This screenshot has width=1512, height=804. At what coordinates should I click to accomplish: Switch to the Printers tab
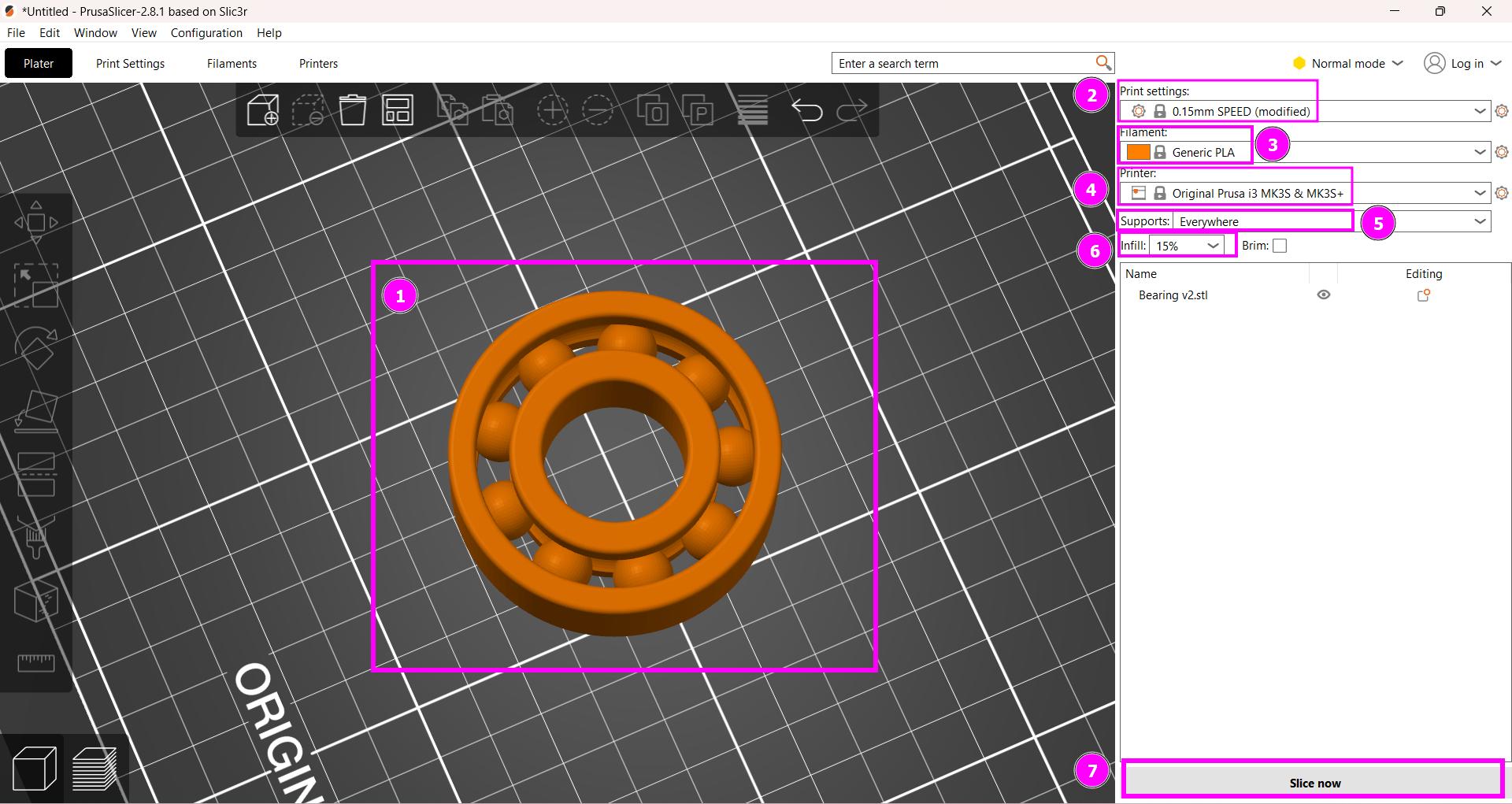[318, 63]
